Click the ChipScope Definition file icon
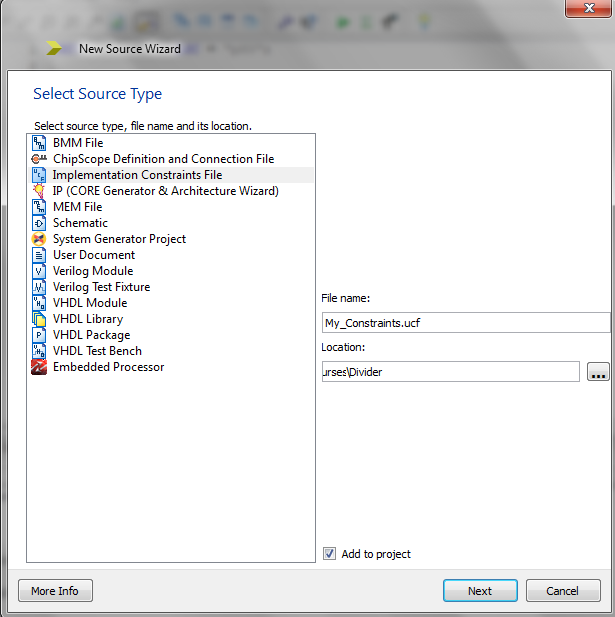615x617 pixels. (x=39, y=159)
